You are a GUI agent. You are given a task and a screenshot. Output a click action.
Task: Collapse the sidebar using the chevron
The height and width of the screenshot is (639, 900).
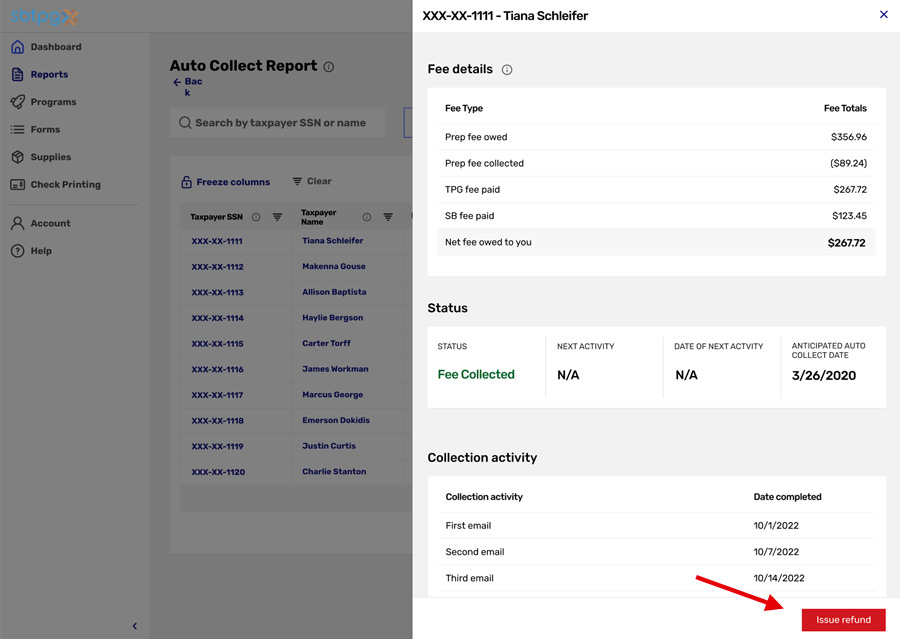point(134,625)
